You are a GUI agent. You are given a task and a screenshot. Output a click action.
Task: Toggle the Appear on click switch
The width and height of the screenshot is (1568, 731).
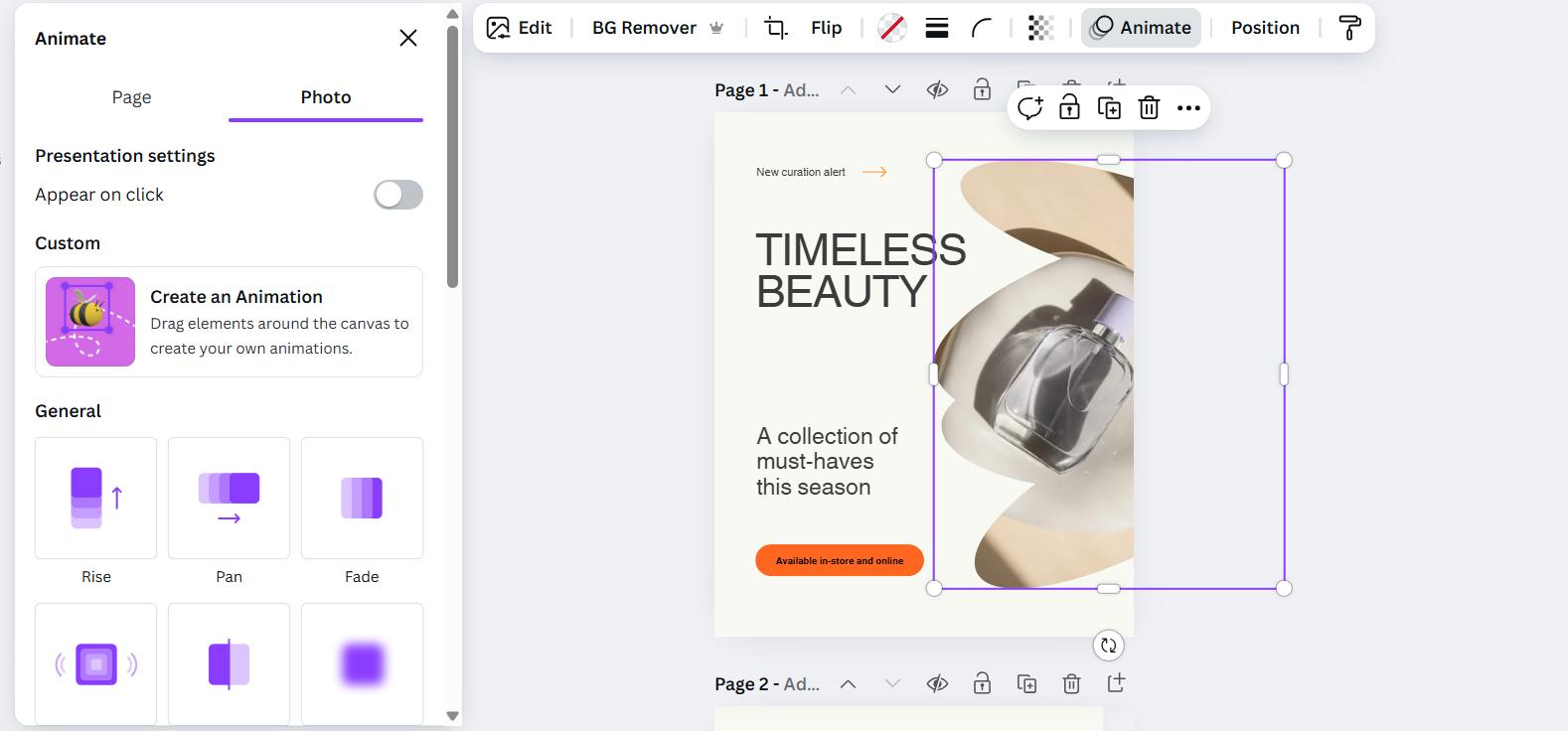click(397, 195)
